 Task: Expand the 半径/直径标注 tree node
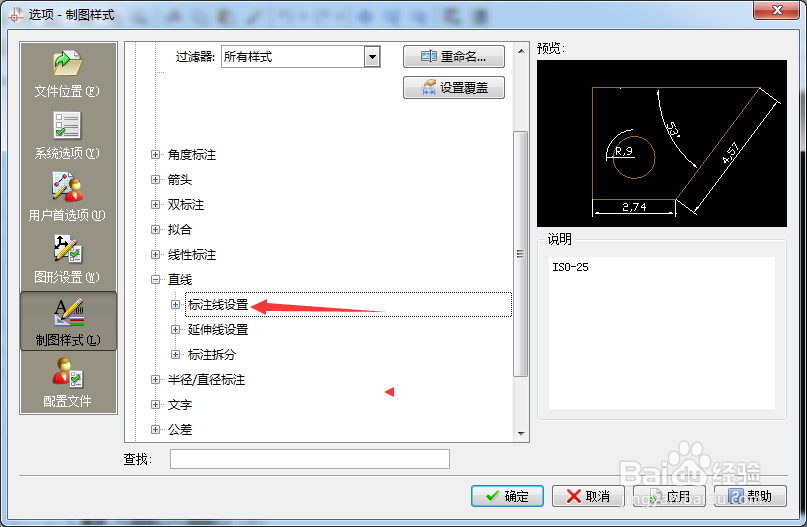pos(155,379)
